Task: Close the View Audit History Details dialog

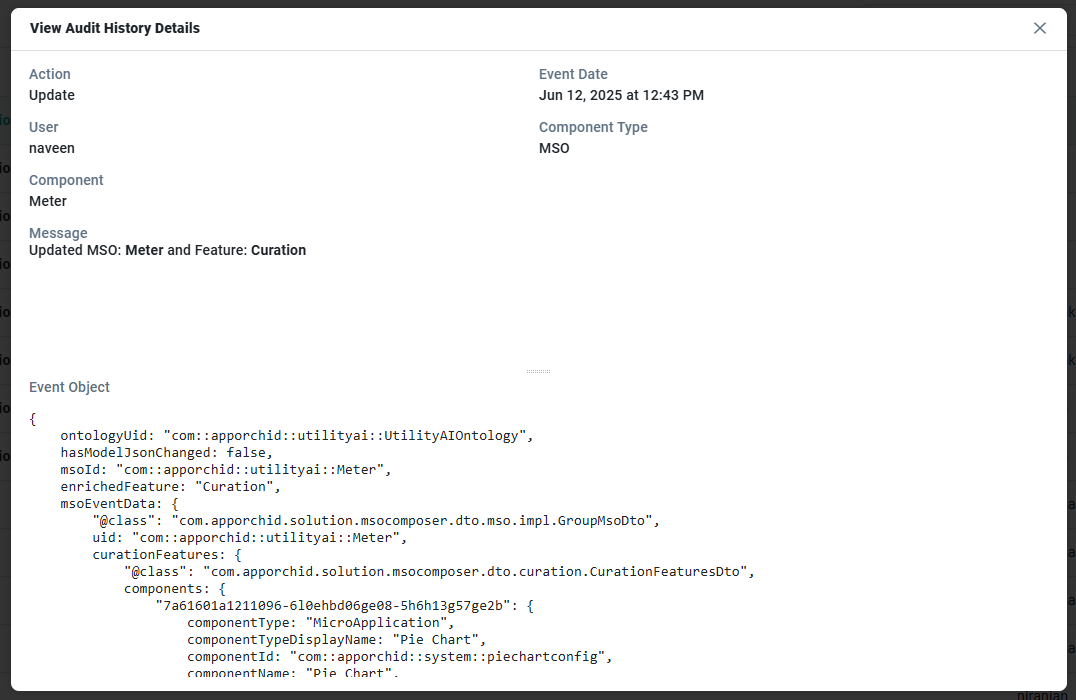Action: click(x=1040, y=28)
